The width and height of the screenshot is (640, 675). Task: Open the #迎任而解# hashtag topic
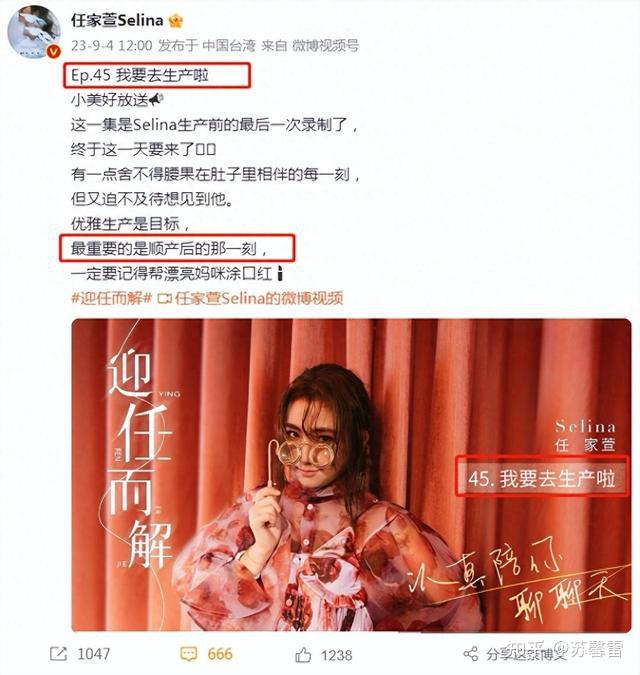pos(111,298)
